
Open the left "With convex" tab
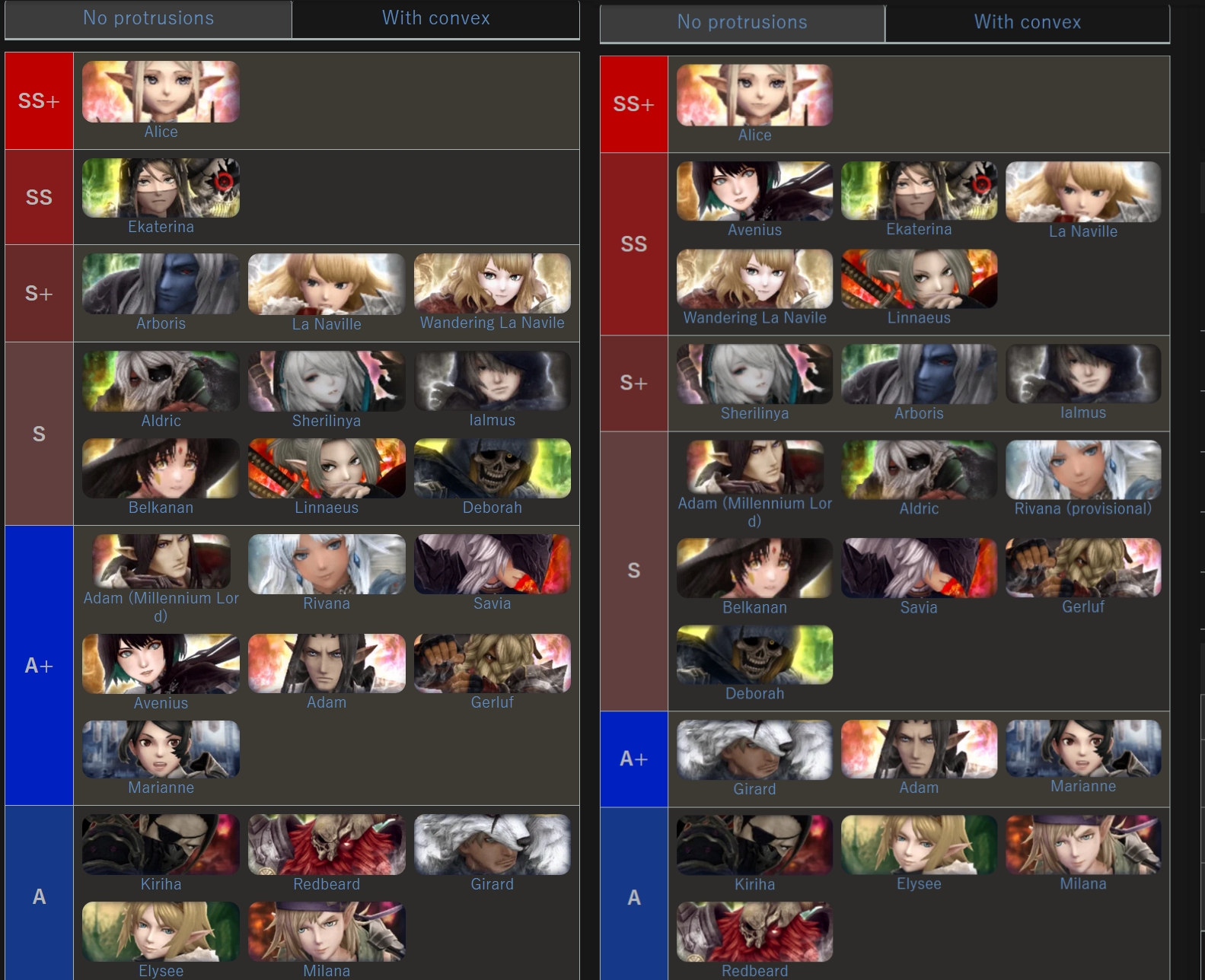tap(435, 18)
